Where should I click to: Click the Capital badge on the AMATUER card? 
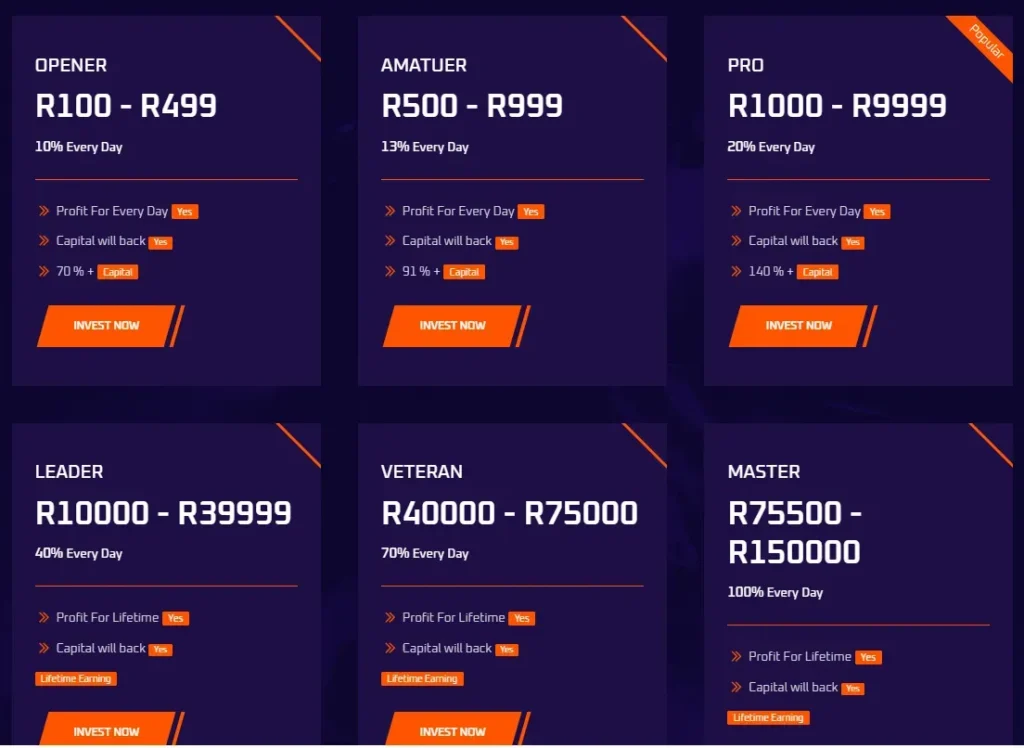(463, 271)
